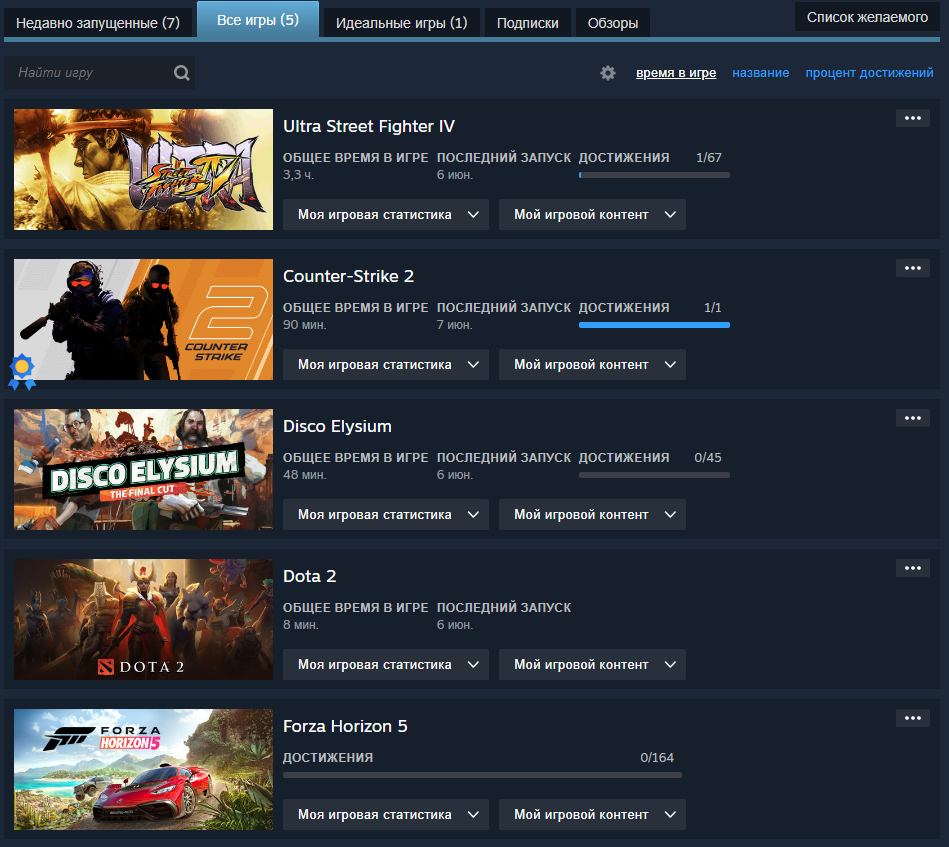Viewport: 949px width, 847px height.
Task: Sort games by название
Action: (x=761, y=73)
